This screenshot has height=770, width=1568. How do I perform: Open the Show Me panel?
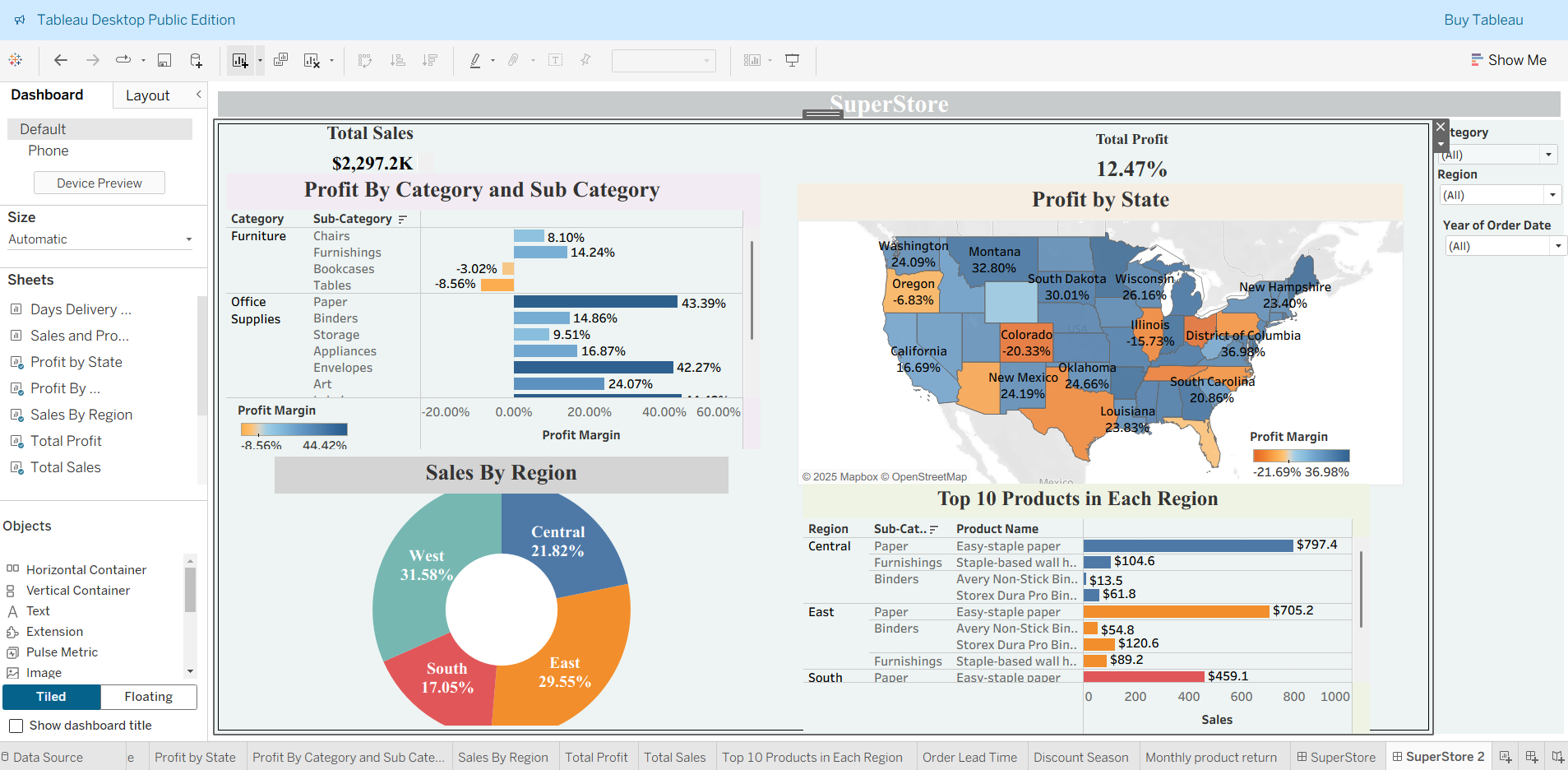pos(1509,60)
